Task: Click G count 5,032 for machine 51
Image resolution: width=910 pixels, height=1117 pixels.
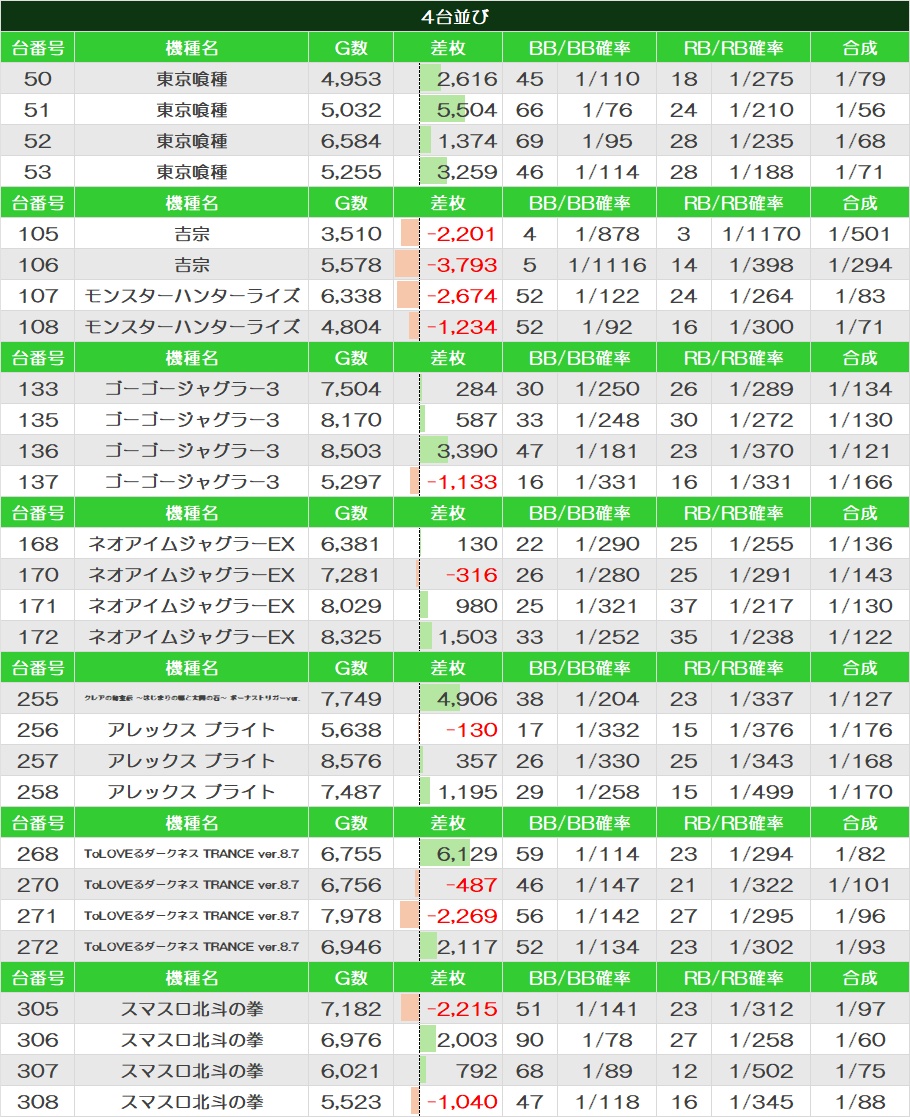Action: 351,110
